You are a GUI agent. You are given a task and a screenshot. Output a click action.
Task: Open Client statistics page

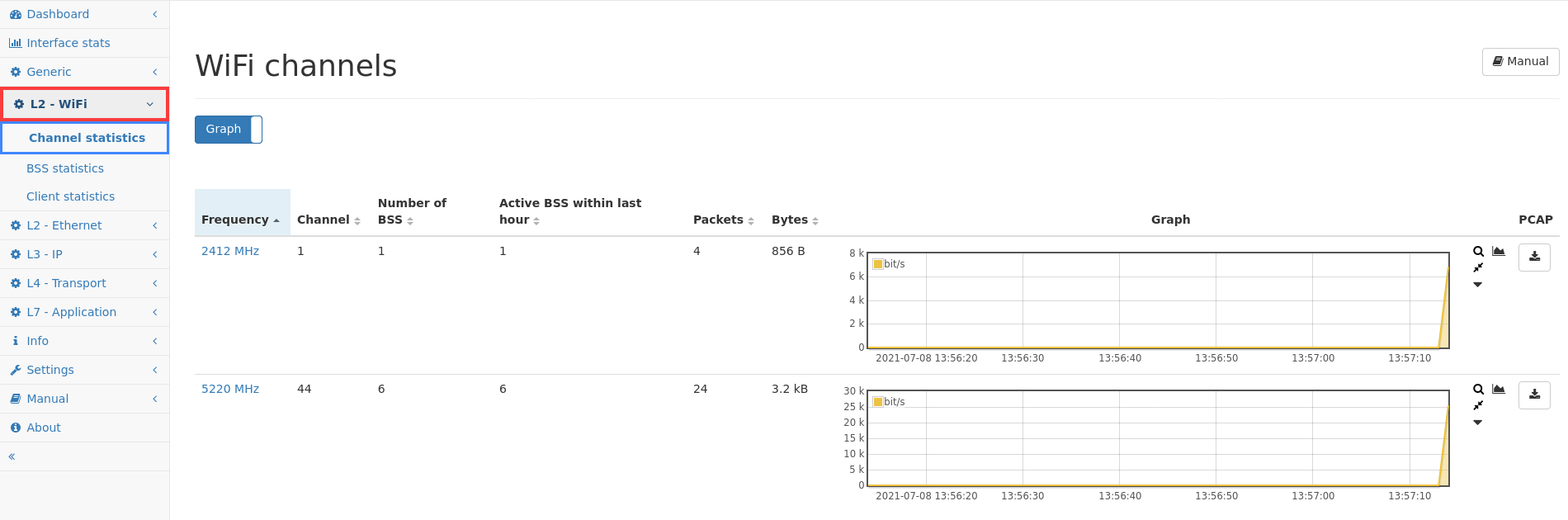click(x=70, y=196)
